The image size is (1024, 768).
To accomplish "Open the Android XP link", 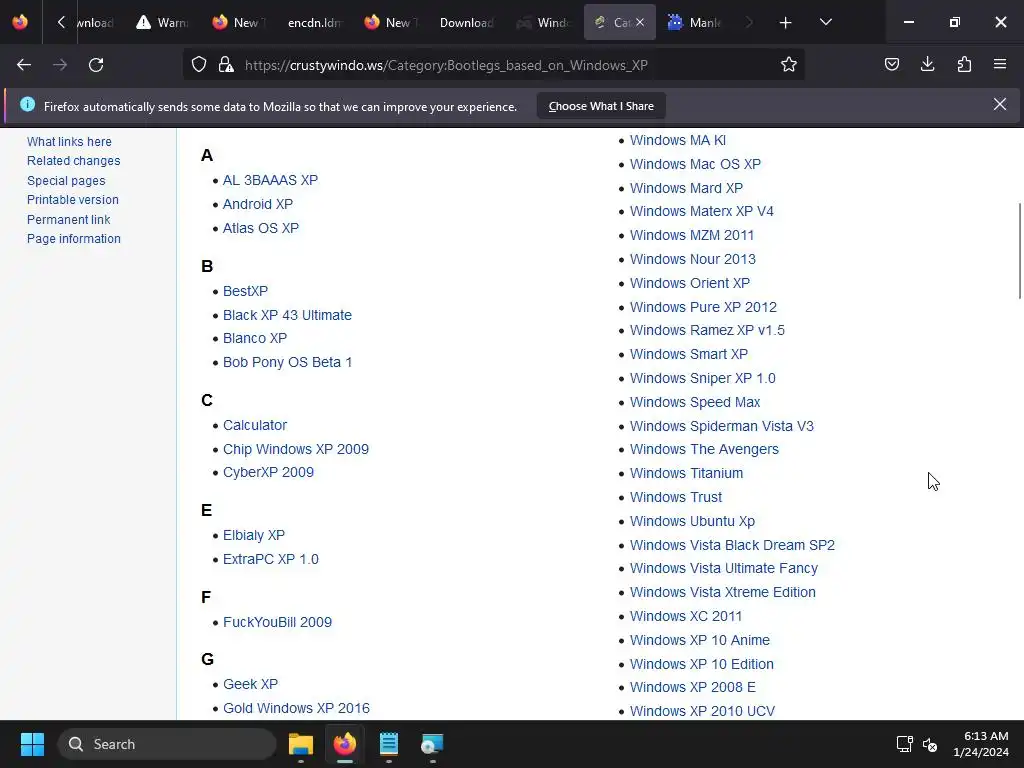I will tap(257, 204).
